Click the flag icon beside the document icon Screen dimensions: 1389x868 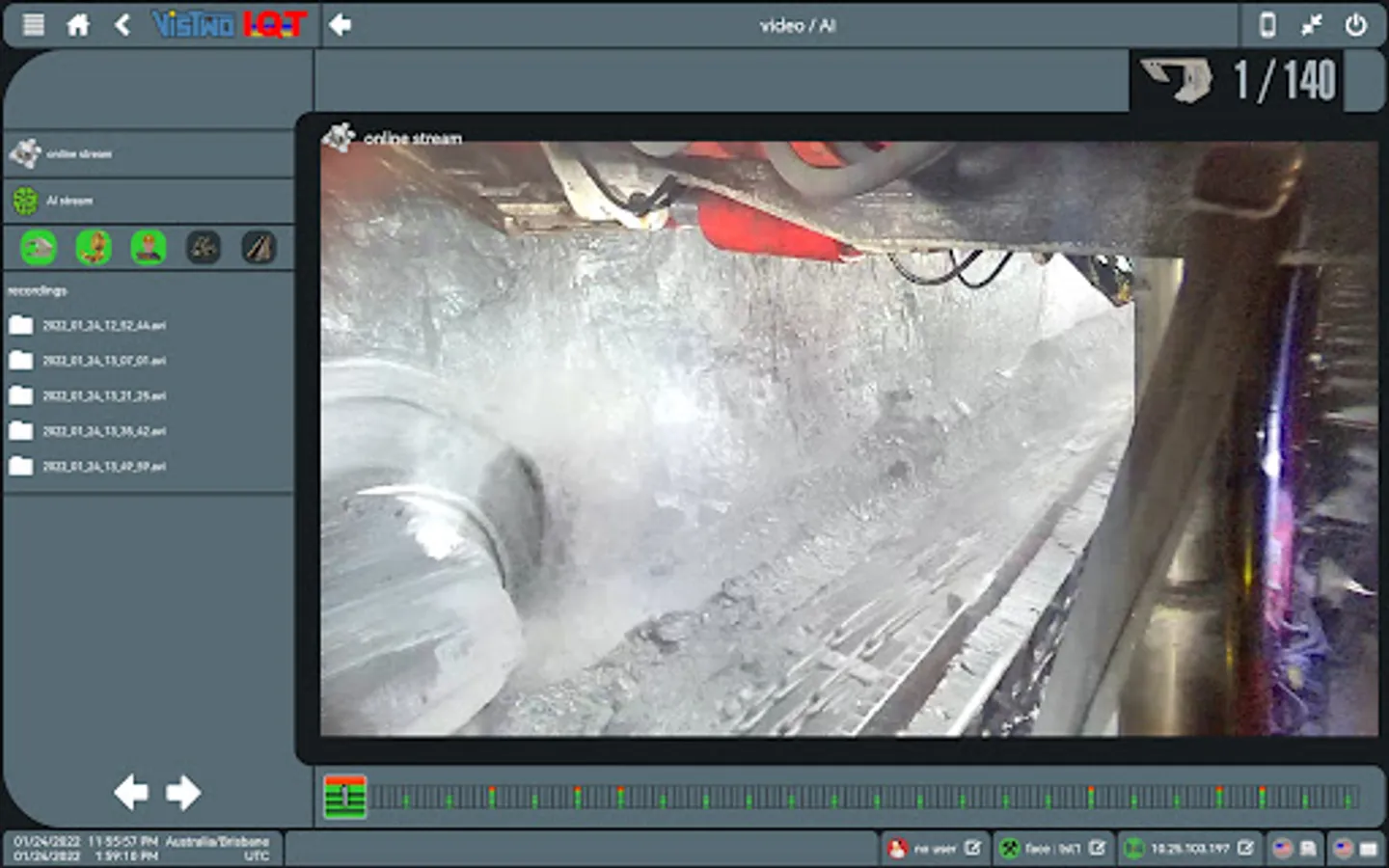tap(1283, 849)
